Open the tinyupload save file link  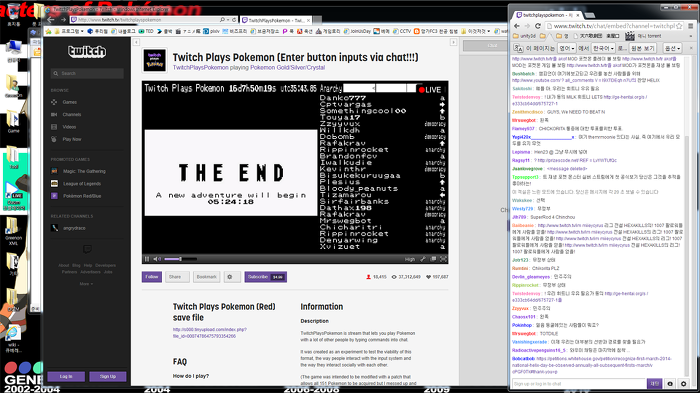[210, 333]
